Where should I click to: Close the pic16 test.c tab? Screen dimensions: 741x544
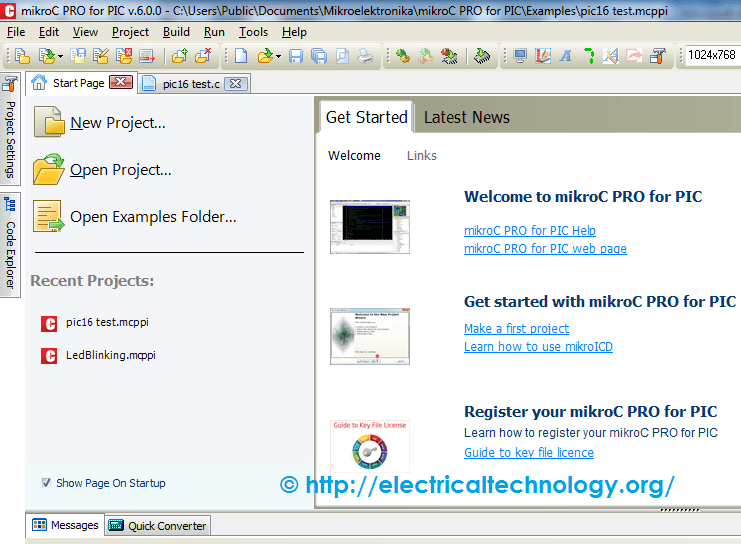click(235, 84)
